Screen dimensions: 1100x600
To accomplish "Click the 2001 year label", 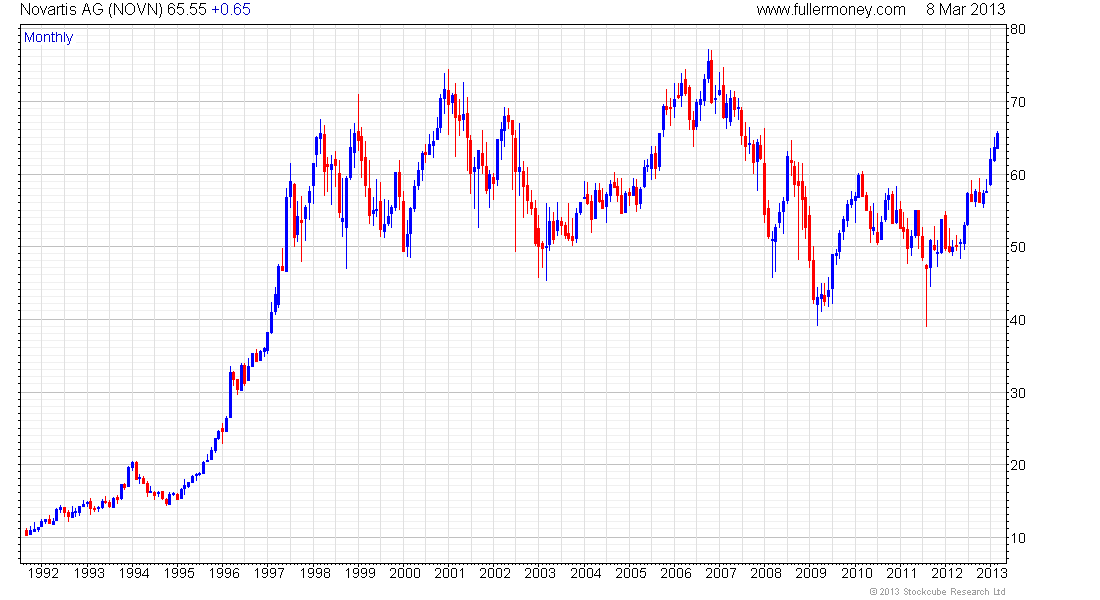I will coord(450,573).
